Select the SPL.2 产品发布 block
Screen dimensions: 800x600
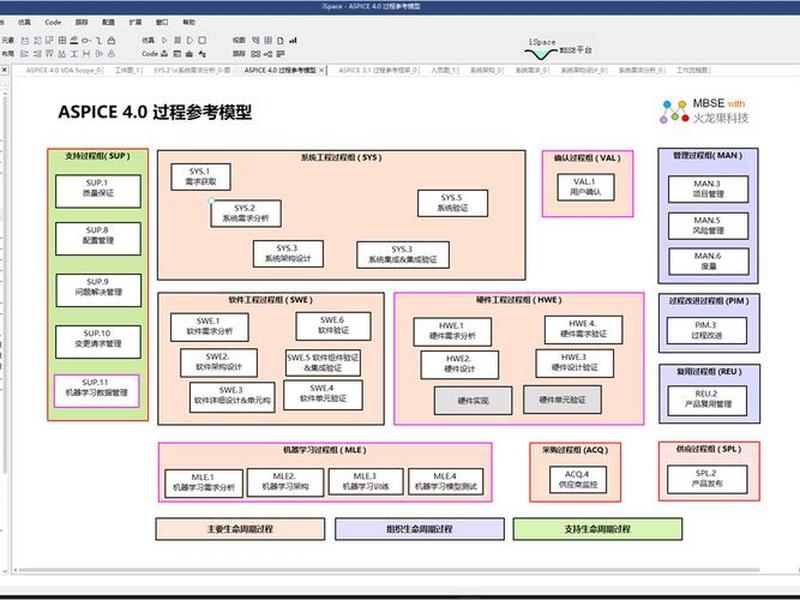click(x=707, y=479)
